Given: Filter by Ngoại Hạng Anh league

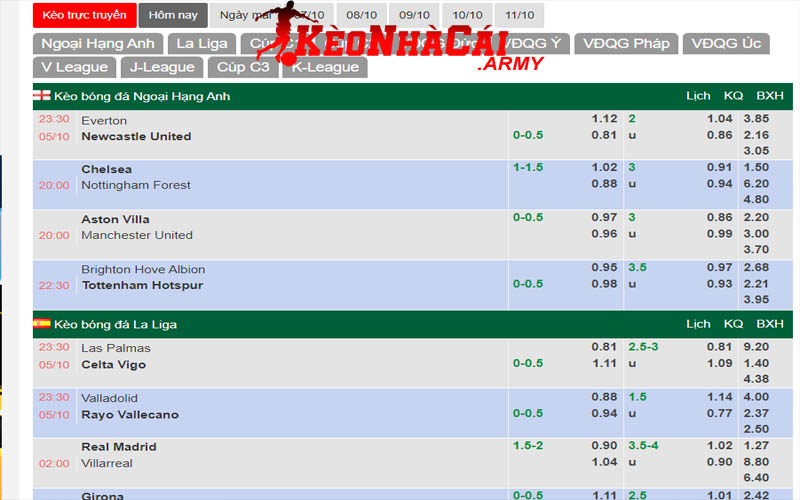Looking at the screenshot, I should pos(97,43).
